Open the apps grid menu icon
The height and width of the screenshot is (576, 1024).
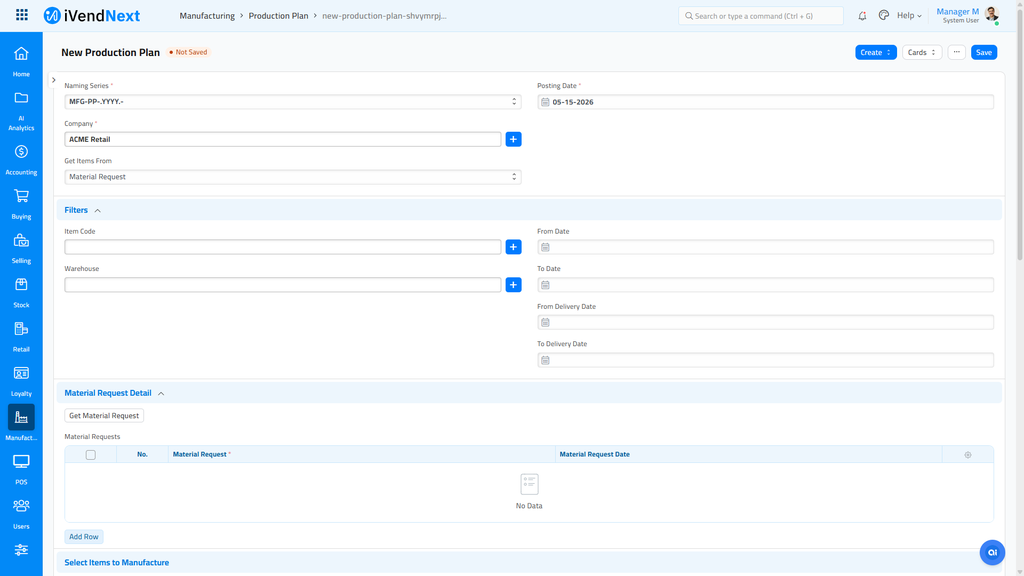(x=22, y=15)
